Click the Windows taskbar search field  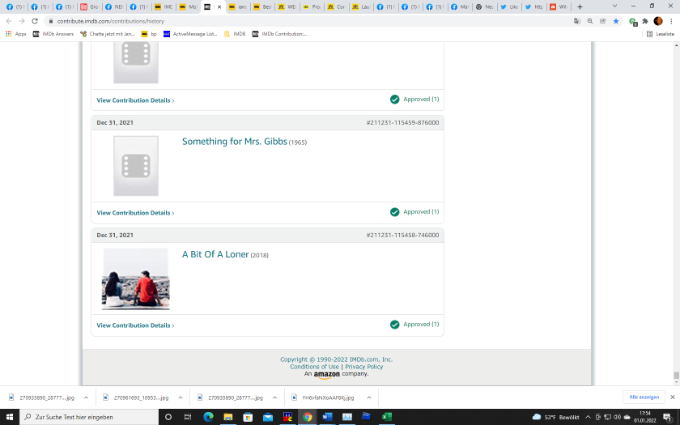point(90,417)
